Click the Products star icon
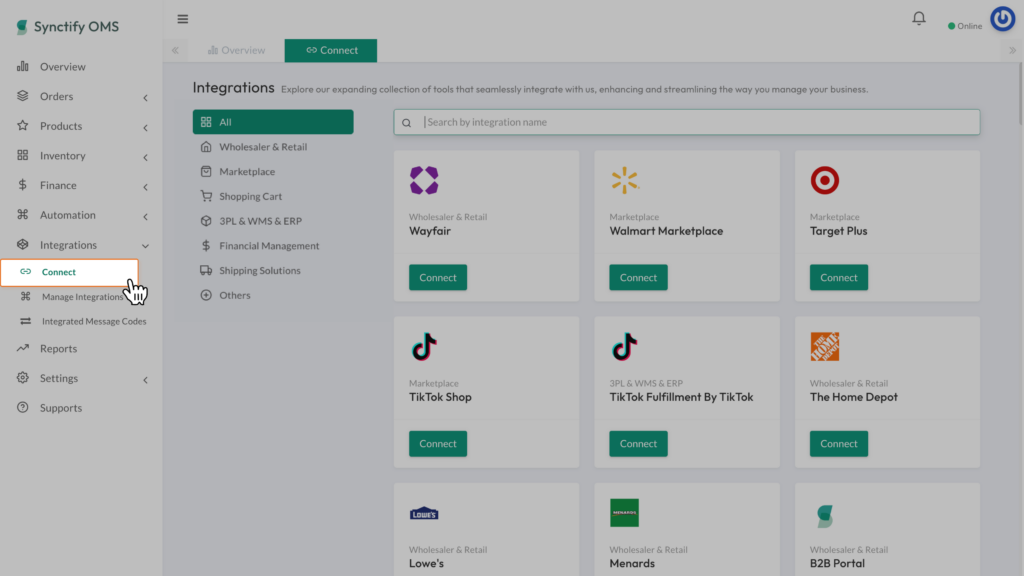1024x576 pixels. point(23,125)
